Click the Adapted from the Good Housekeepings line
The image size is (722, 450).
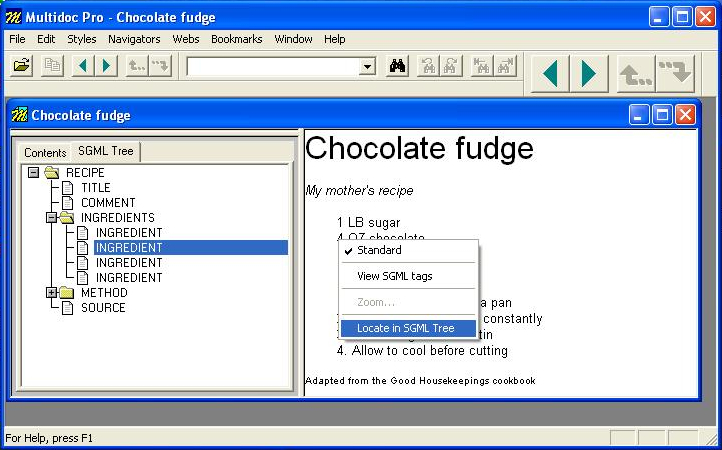[x=420, y=381]
